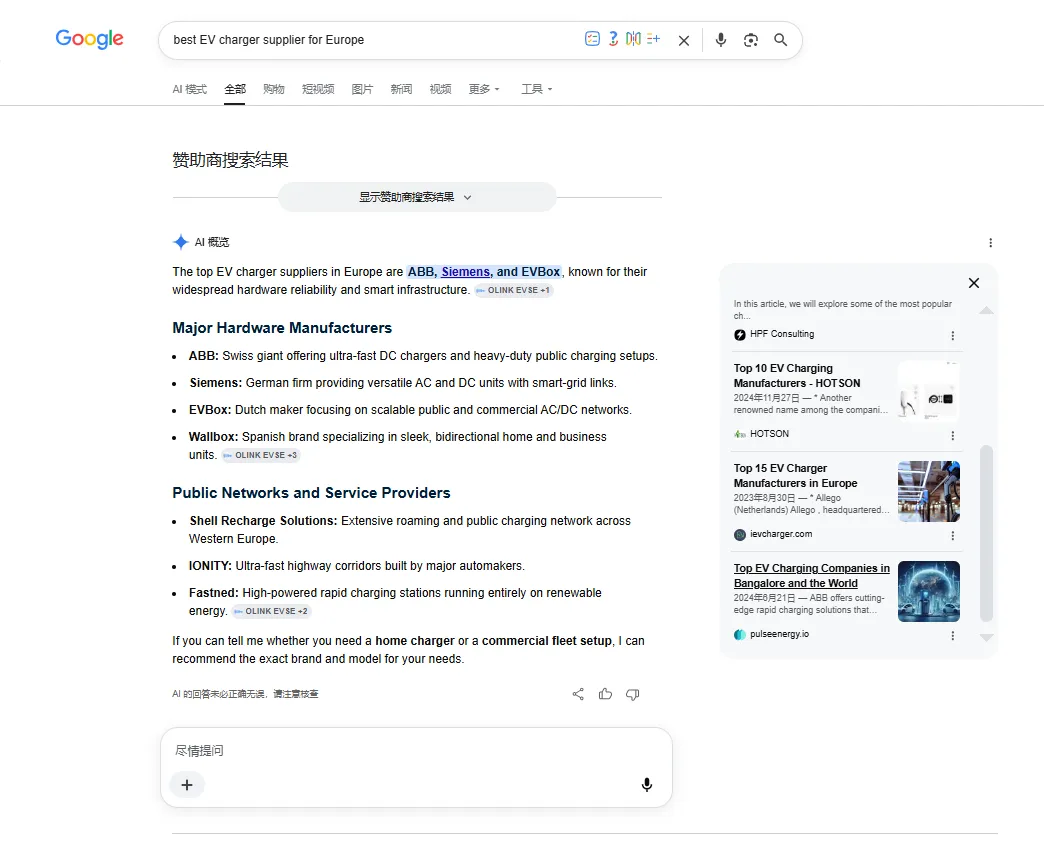1044x845 pixels.
Task: Click HPF Consulting source name
Action: pyautogui.click(x=782, y=334)
